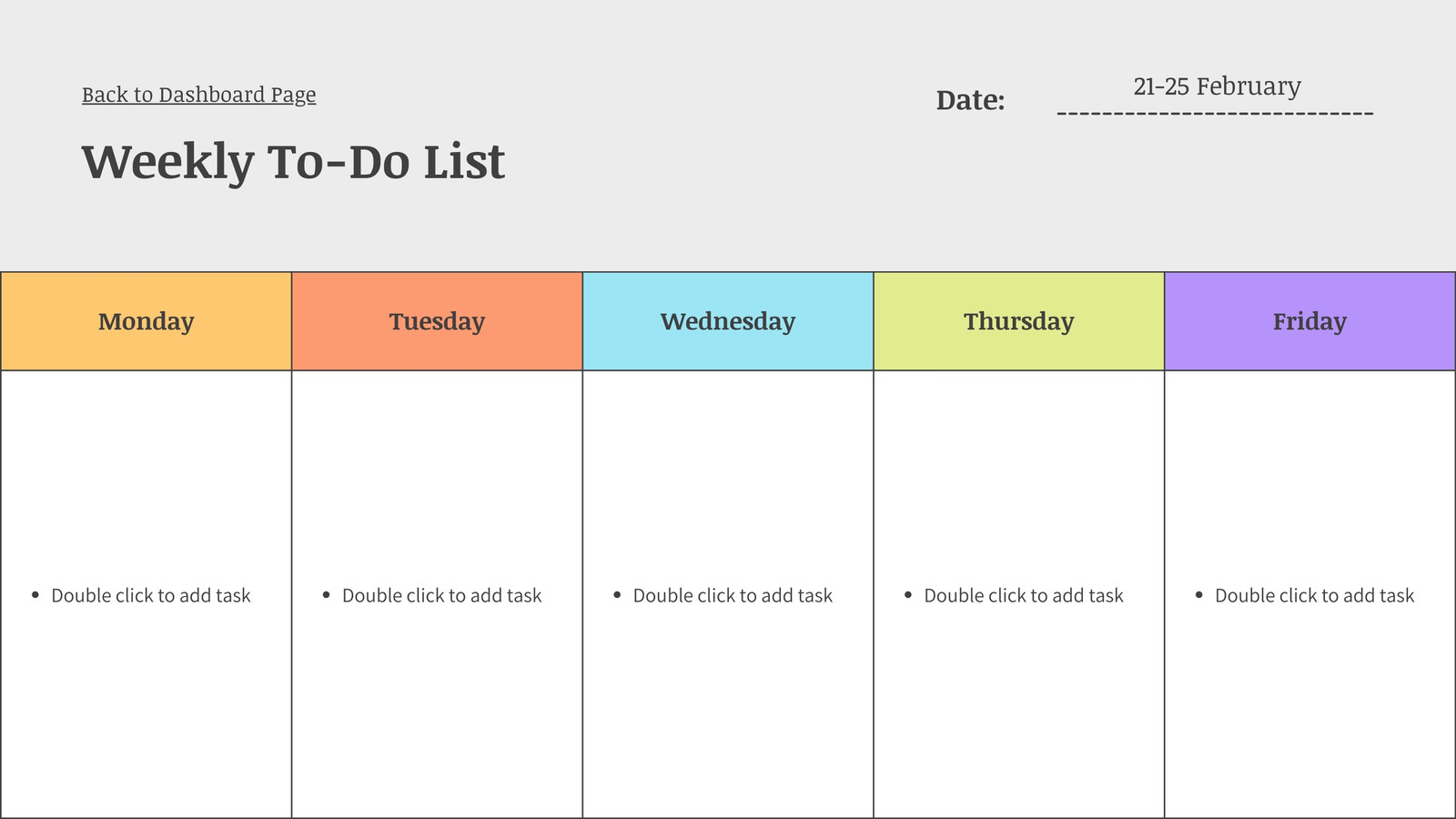Click the Thursday task placeholder text
This screenshot has width=1456, height=819.
[1024, 595]
